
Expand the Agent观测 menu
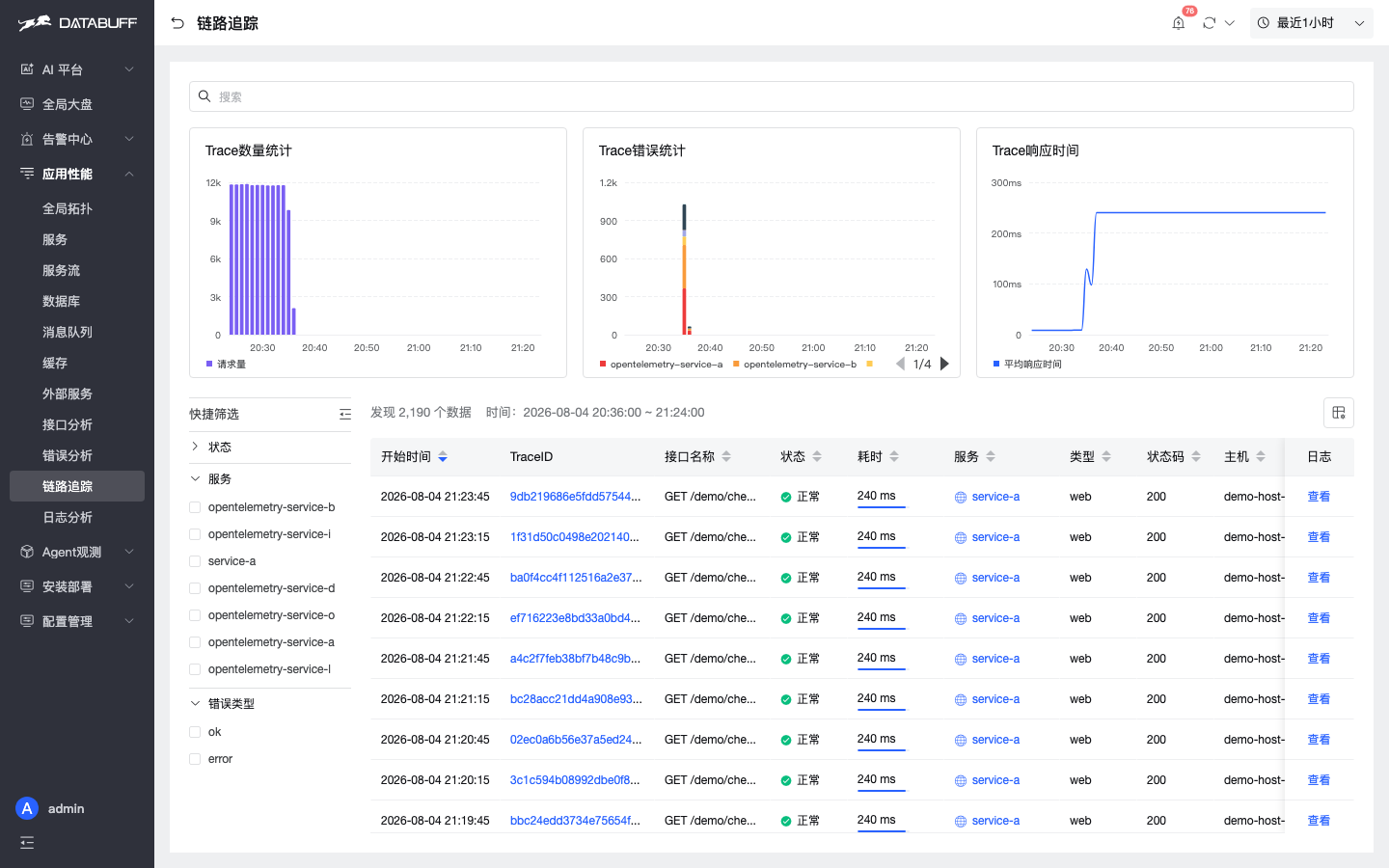tap(77, 552)
